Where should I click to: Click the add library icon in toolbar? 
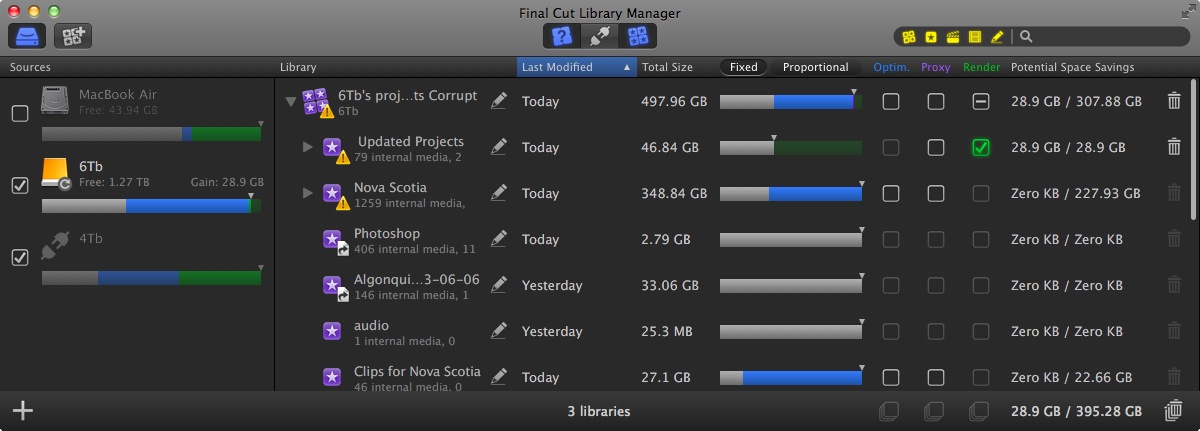74,36
